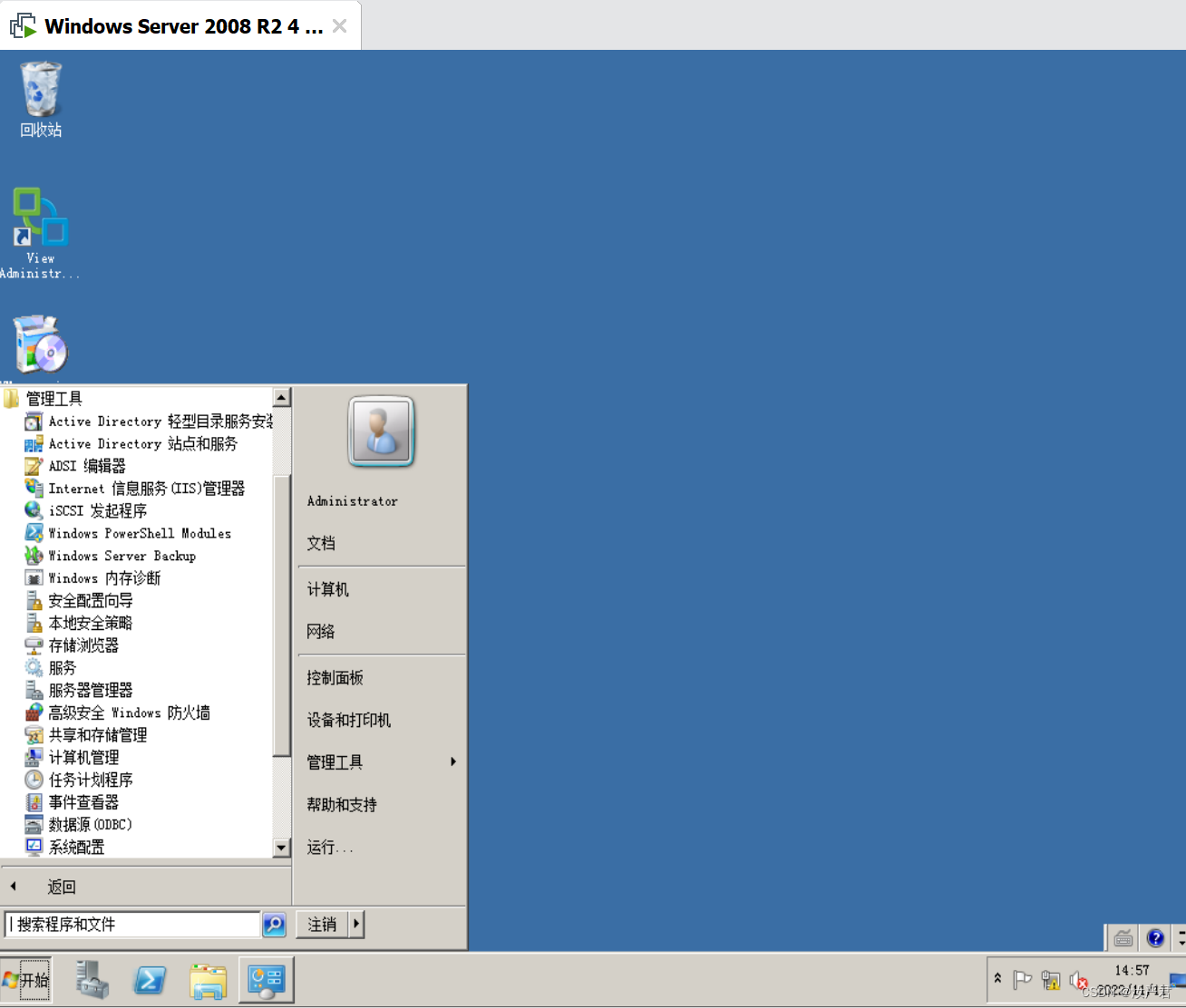
Task: Click the 事件查看器 icon
Action: click(x=34, y=802)
